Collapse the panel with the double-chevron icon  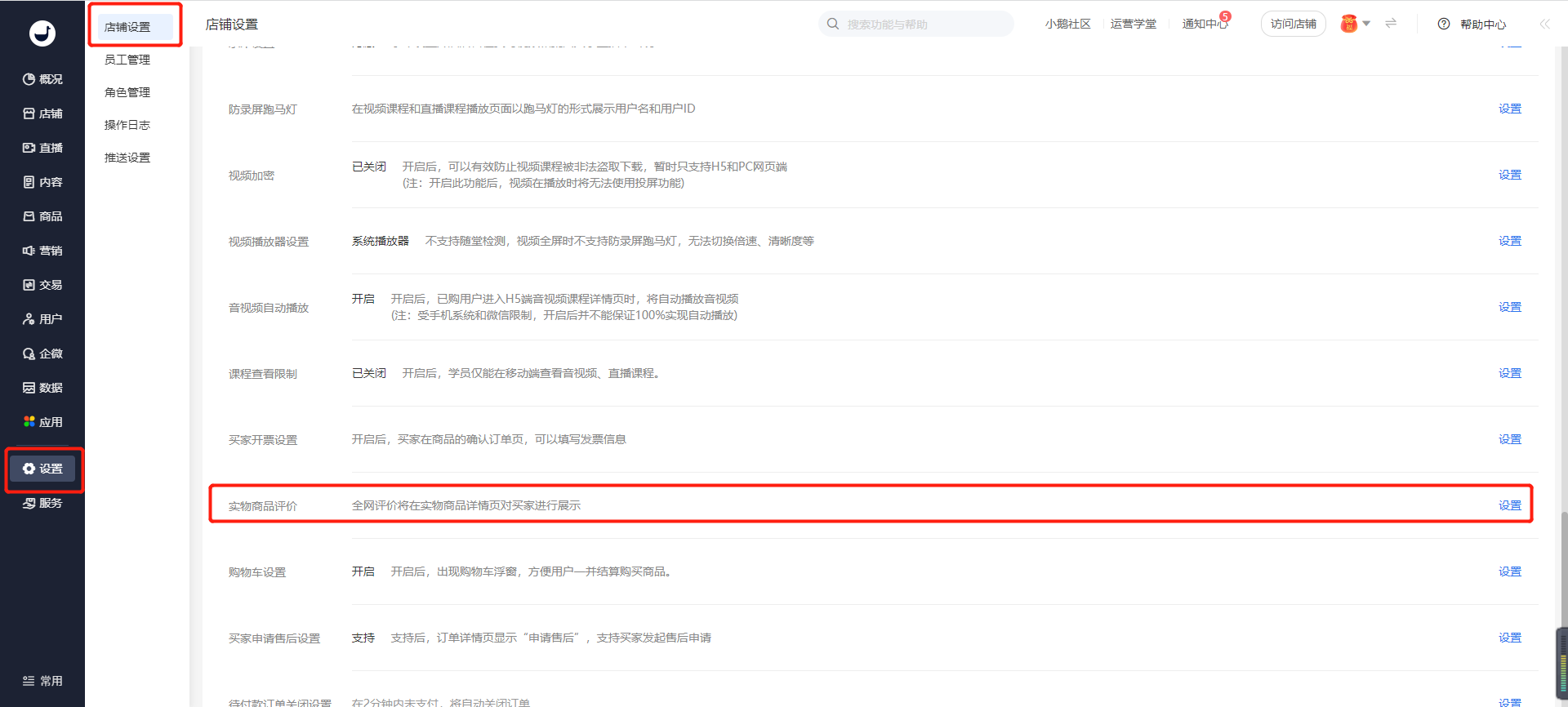(1544, 24)
